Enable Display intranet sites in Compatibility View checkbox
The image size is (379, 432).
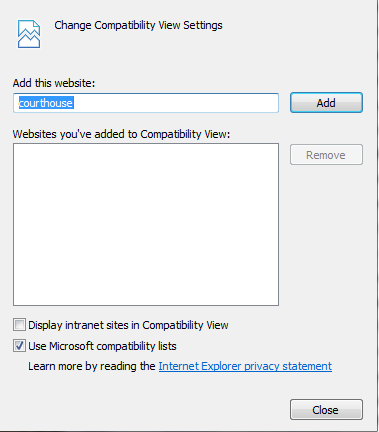pyautogui.click(x=19, y=324)
